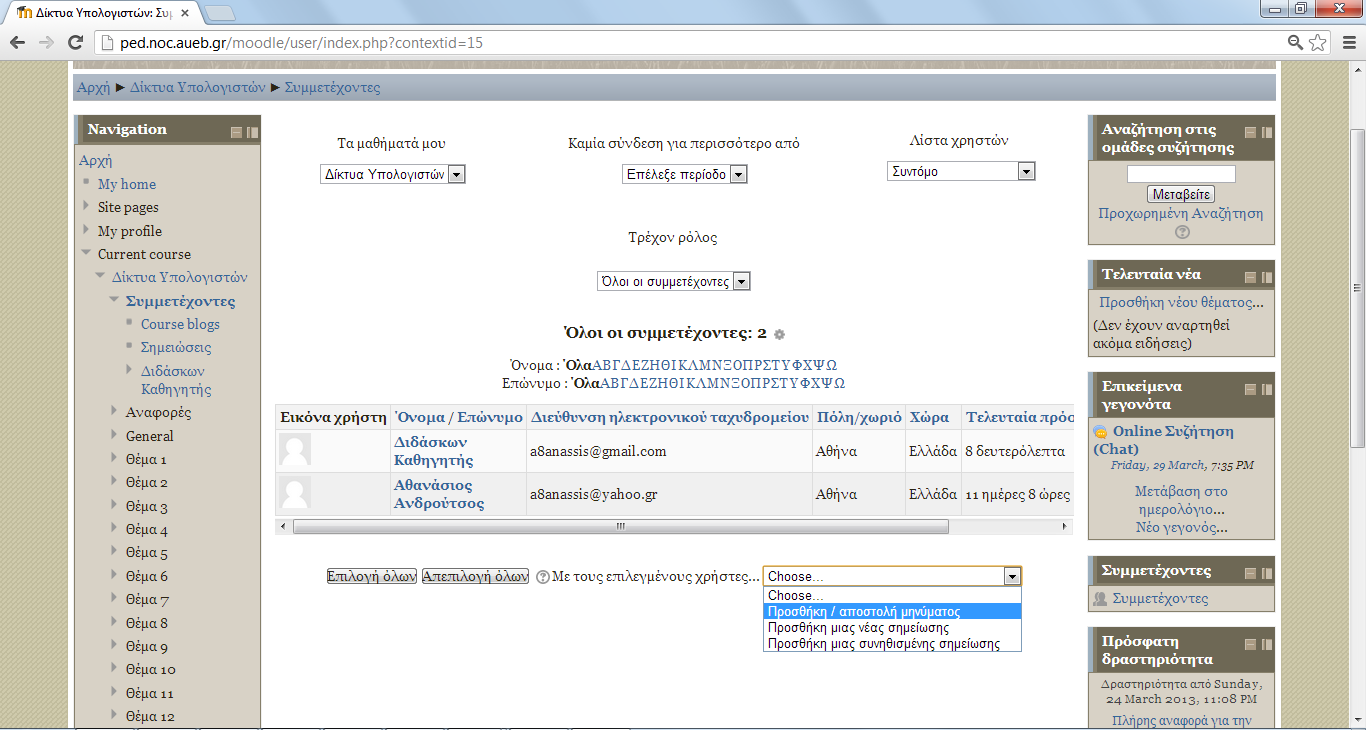Image resolution: width=1366 pixels, height=730 pixels.
Task: Open Προχωρημένη Αναζήτηση link
Action: (1180, 213)
